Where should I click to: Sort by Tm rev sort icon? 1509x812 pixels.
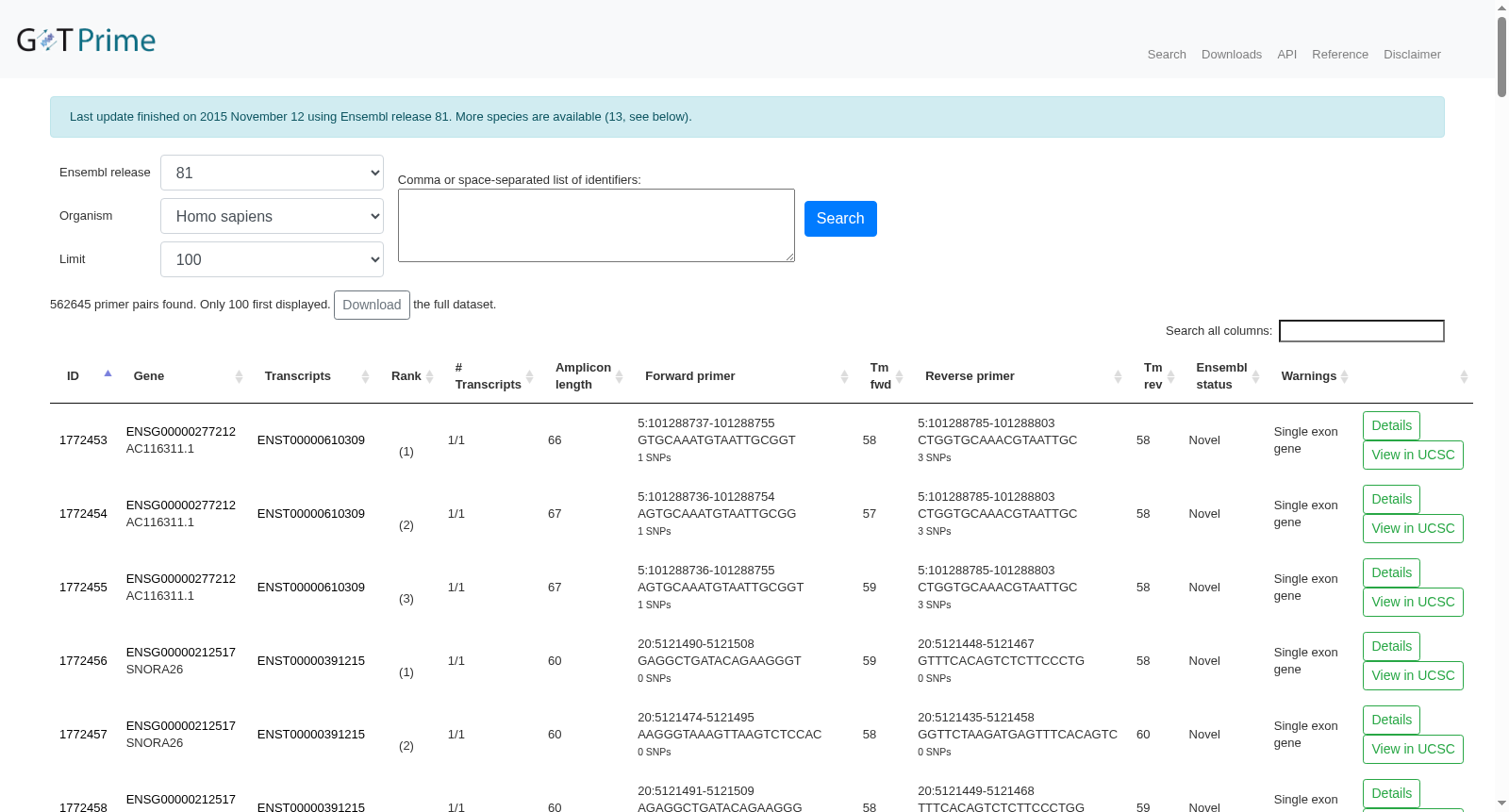pos(1171,376)
